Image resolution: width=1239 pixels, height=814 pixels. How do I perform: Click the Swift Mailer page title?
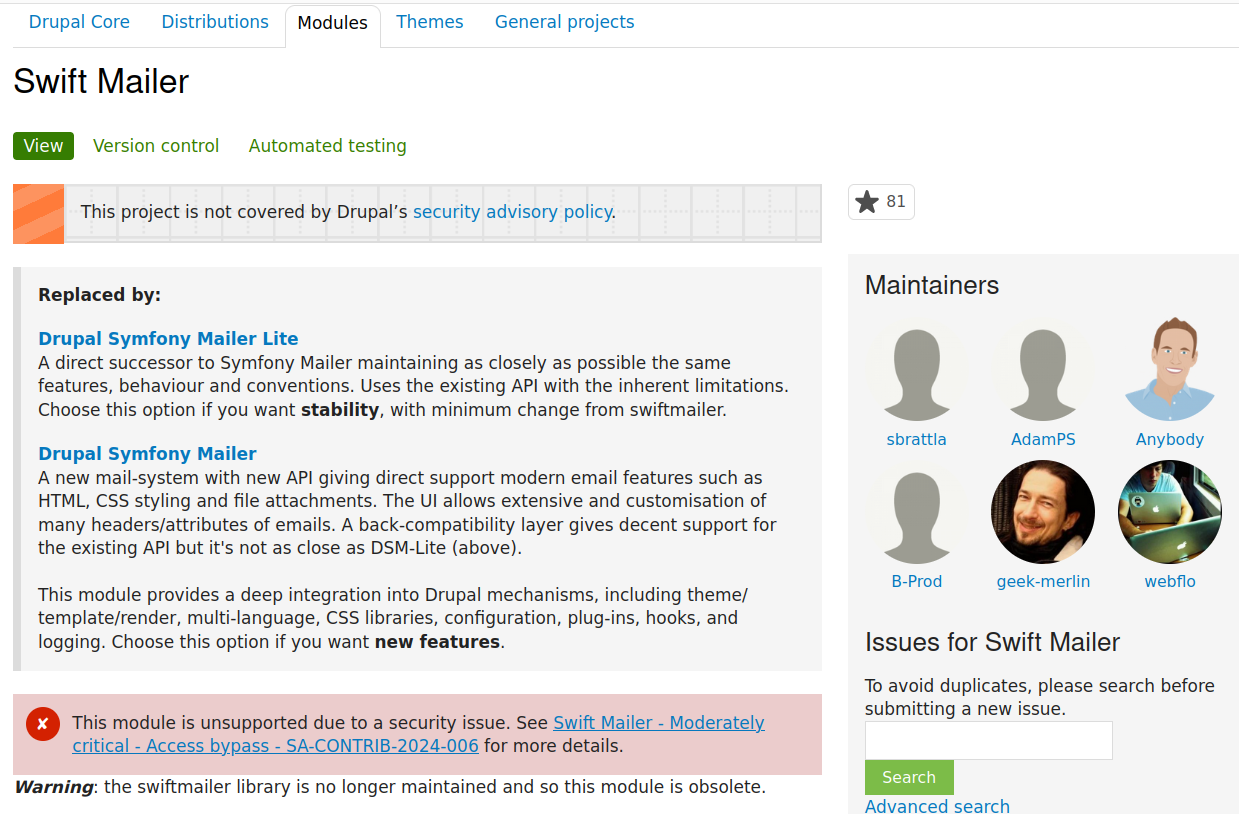[101, 82]
